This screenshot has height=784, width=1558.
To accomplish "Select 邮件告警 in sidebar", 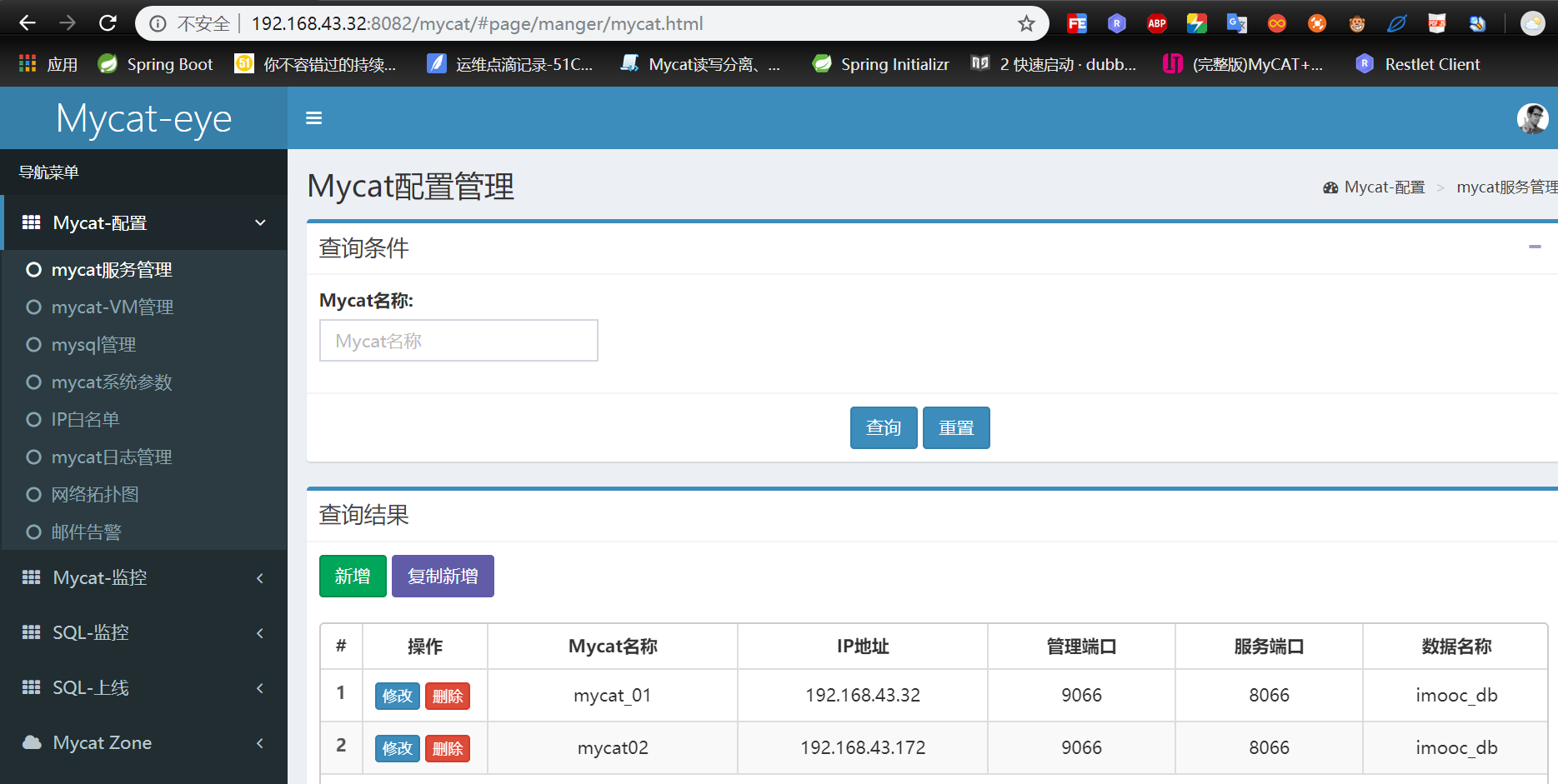I will tap(87, 532).
